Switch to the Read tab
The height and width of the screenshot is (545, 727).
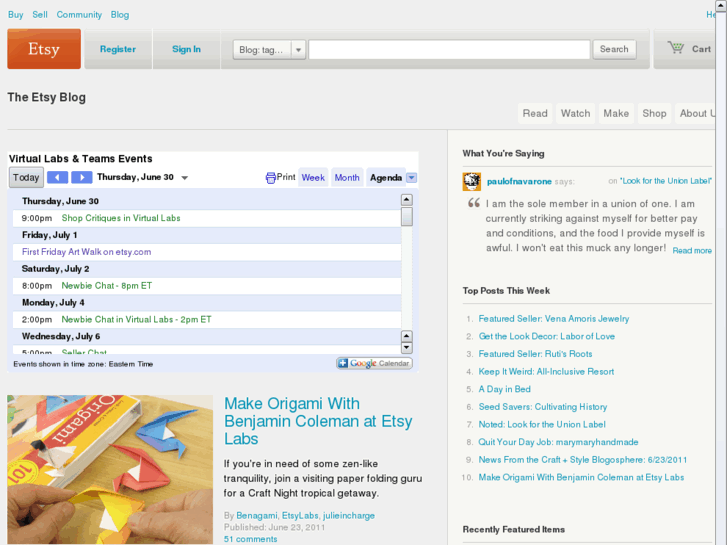pyautogui.click(x=535, y=113)
